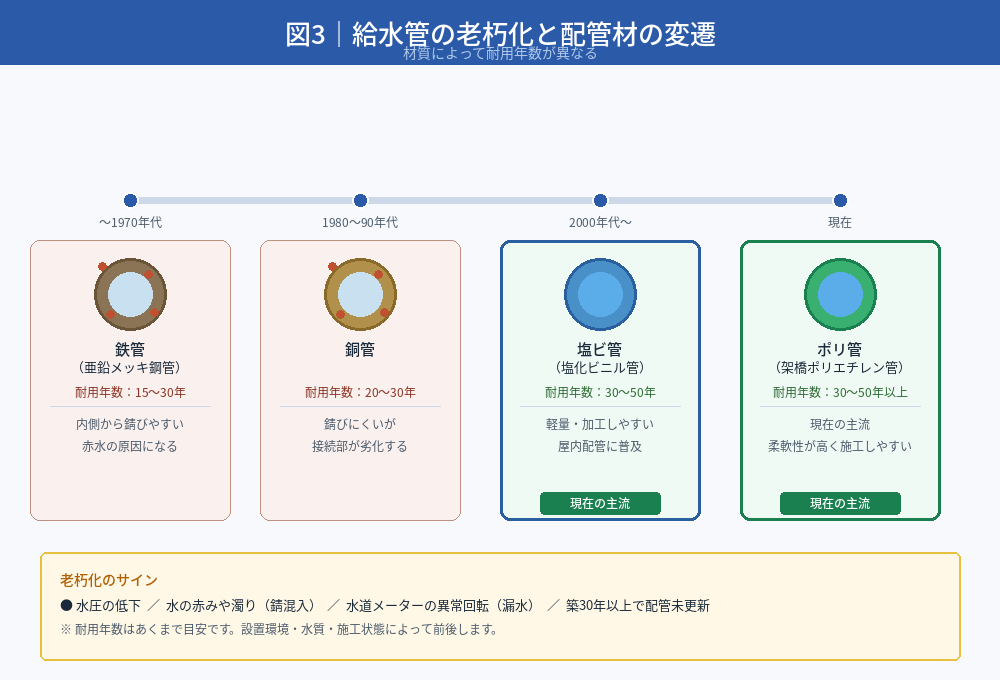
Task: Click the 1980〜90年代 timeline label
Action: (360, 222)
